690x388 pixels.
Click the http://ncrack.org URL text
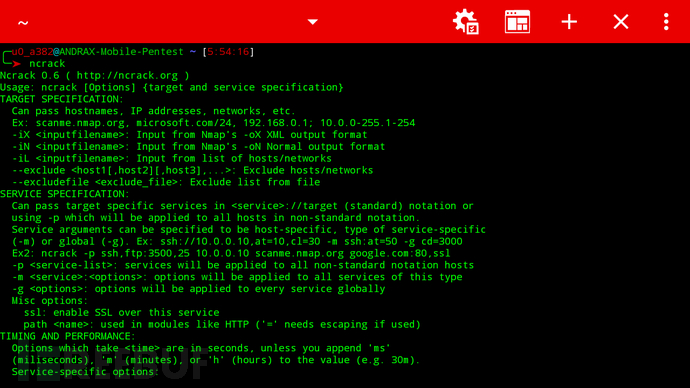coord(127,76)
